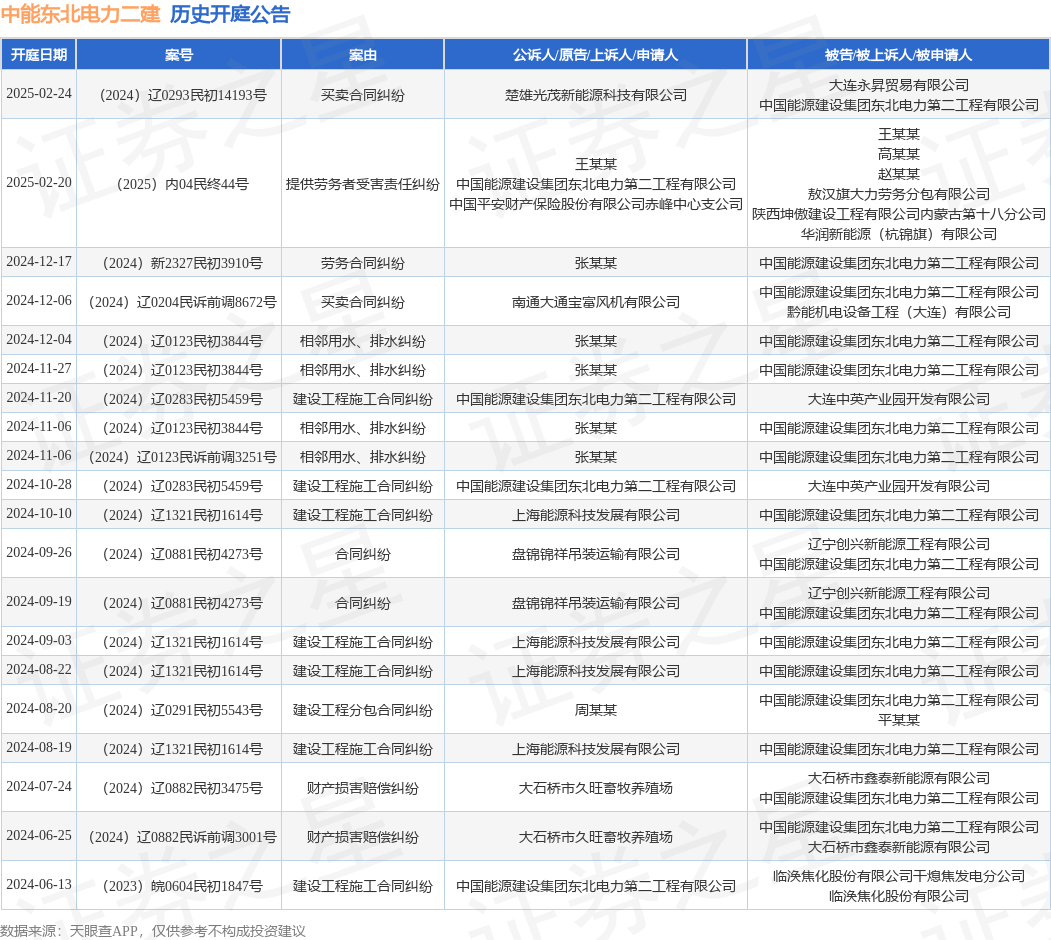Click date cell 2024-07-24

point(39,786)
